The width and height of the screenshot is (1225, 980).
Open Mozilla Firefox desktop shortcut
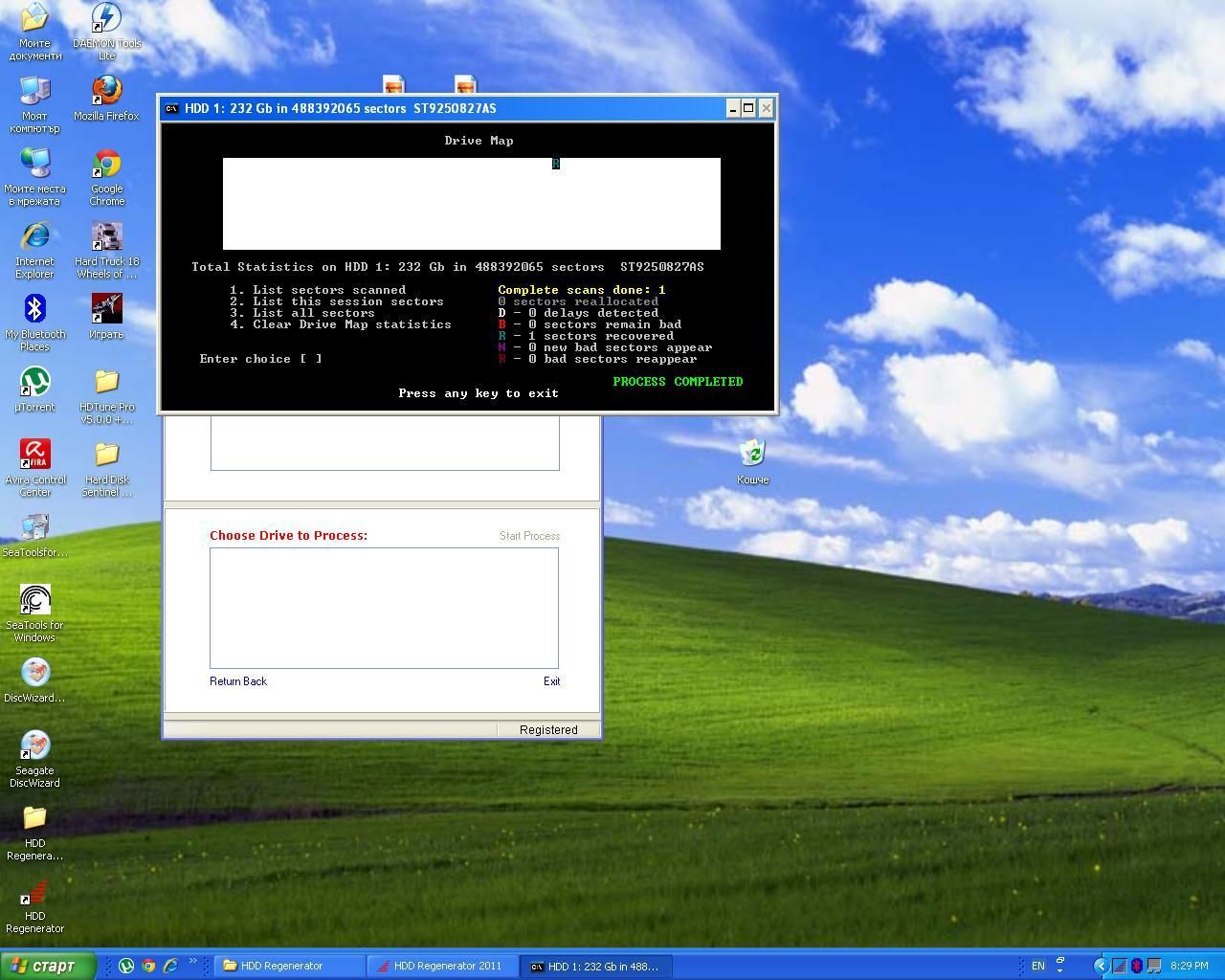[x=106, y=92]
